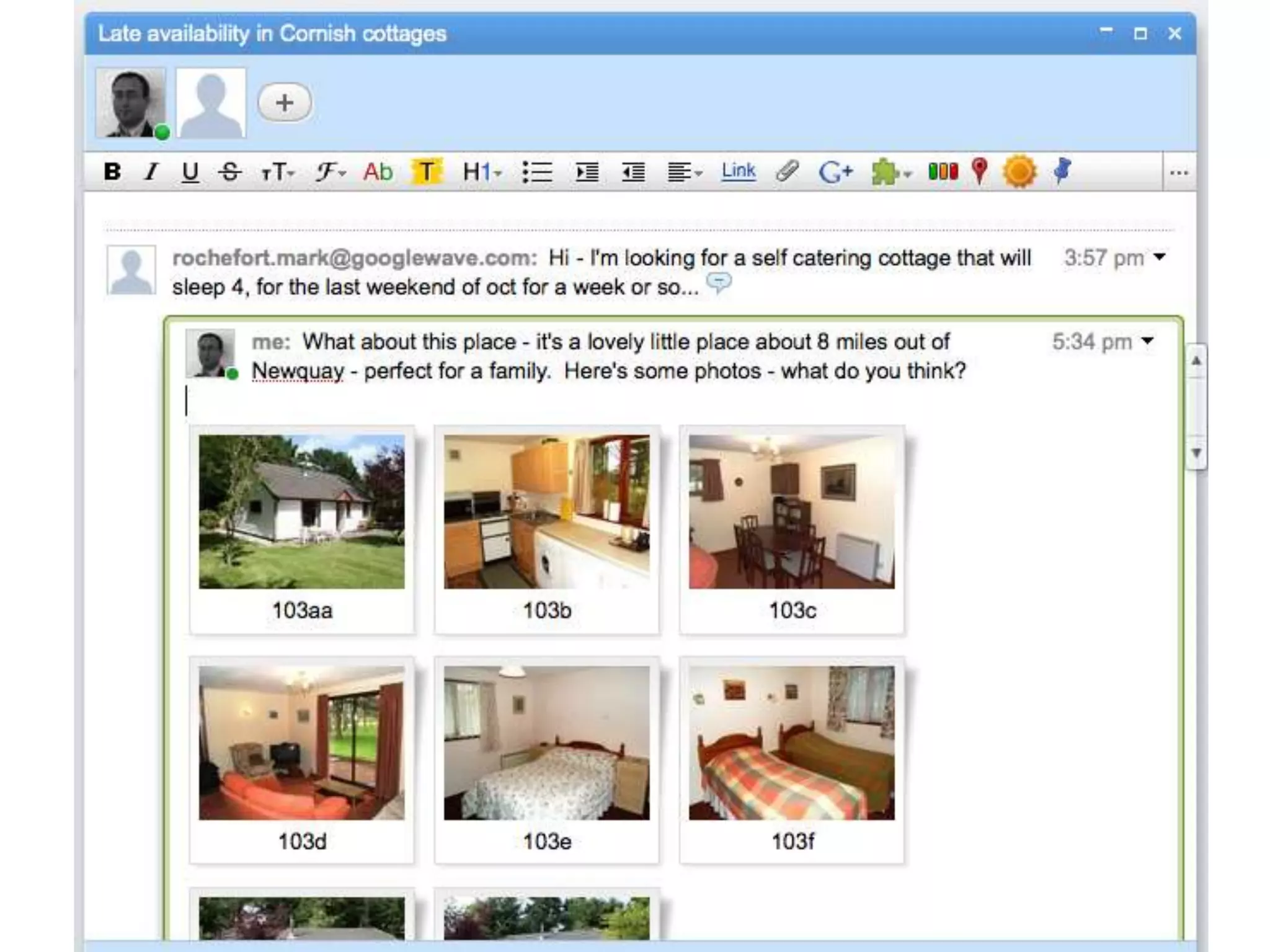Click the Link button in toolbar
Viewport: 1270px width, 952px height.
click(x=738, y=170)
